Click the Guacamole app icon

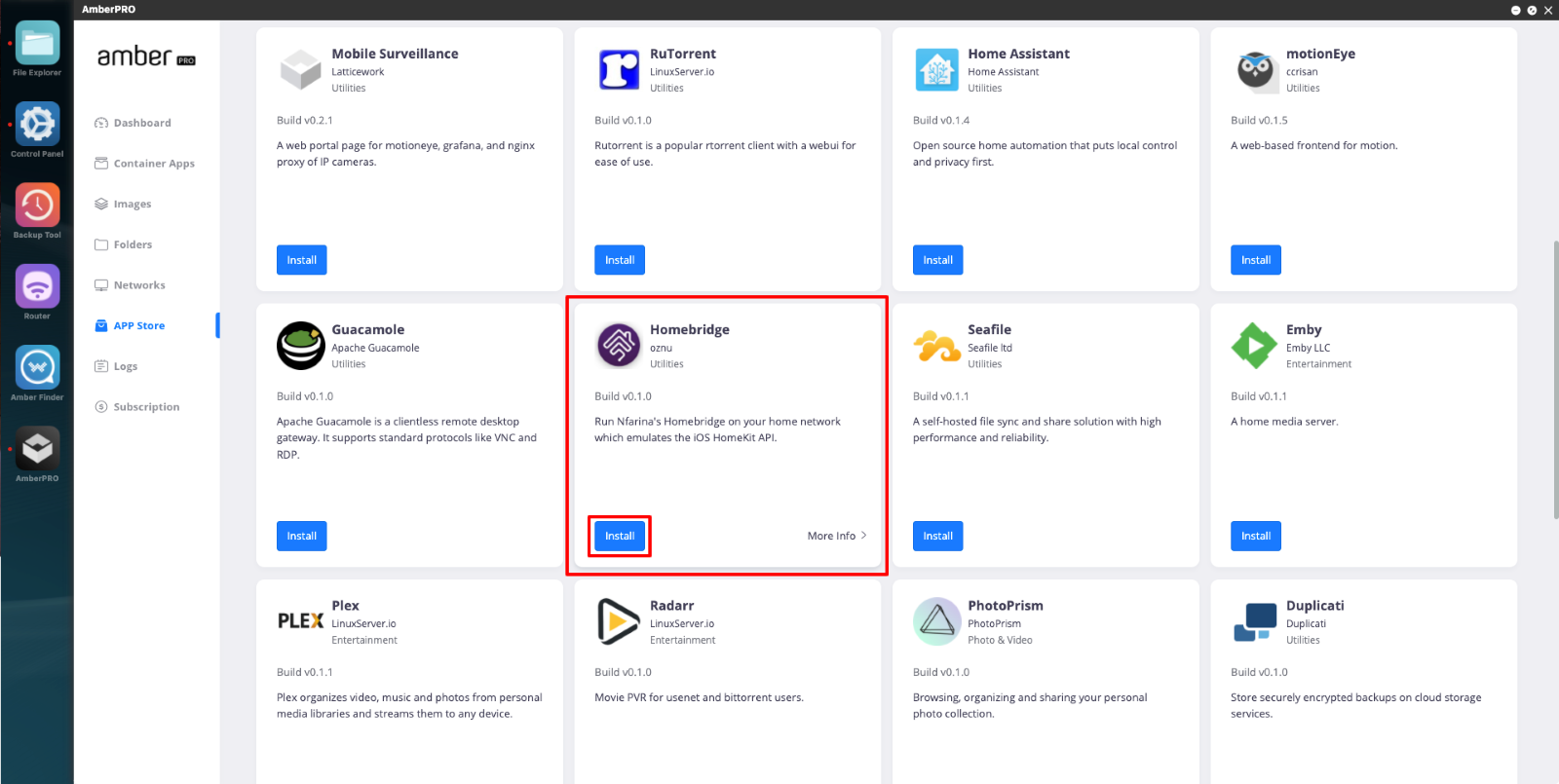[x=300, y=346]
